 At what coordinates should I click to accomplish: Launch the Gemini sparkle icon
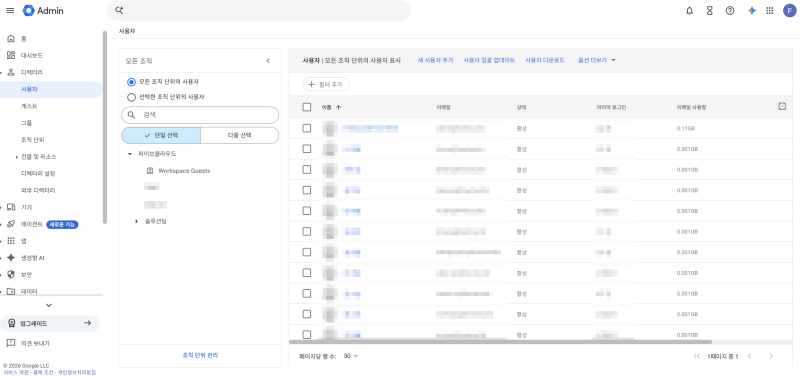point(752,11)
